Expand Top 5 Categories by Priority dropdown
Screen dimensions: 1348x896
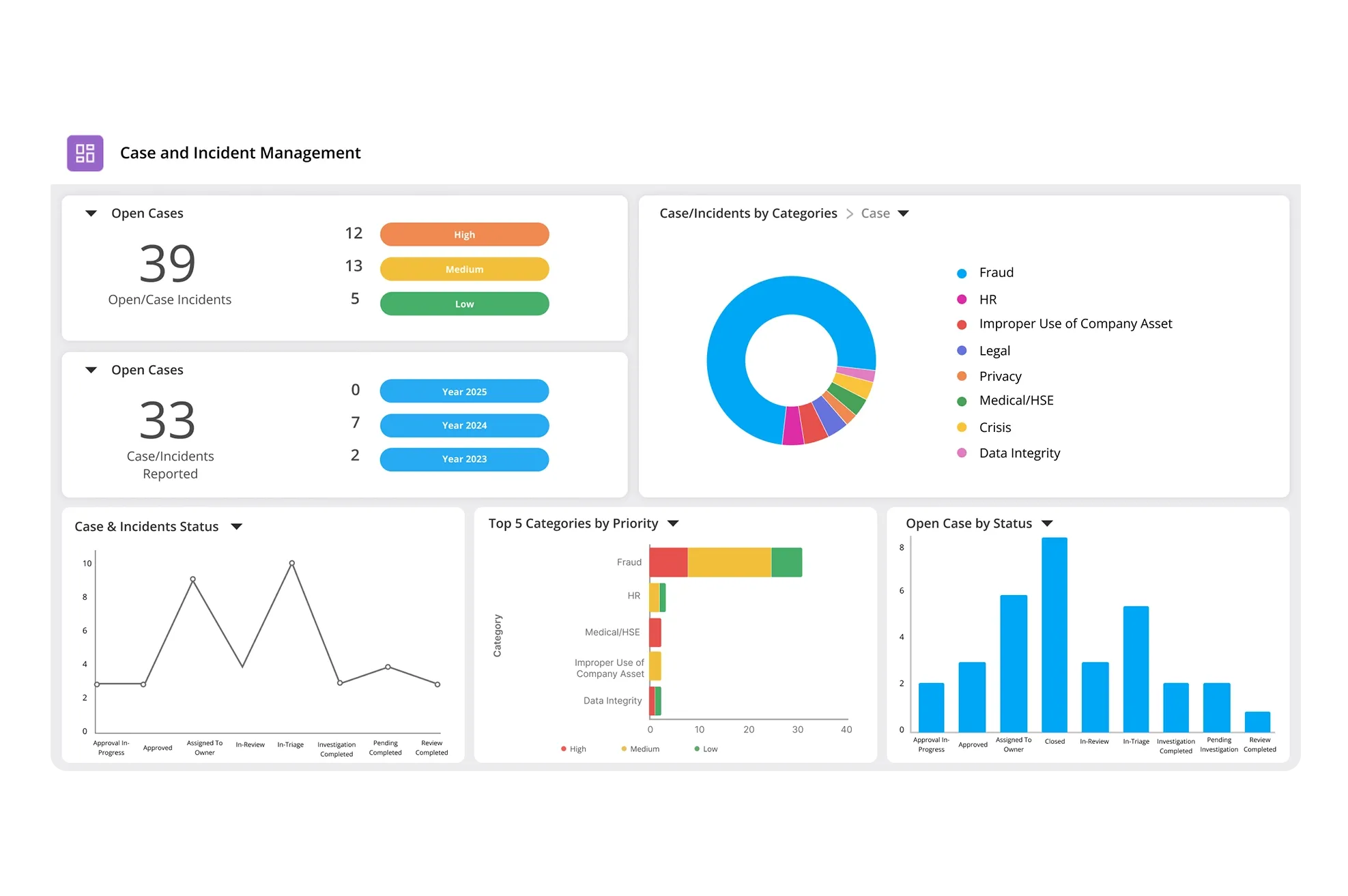(672, 523)
